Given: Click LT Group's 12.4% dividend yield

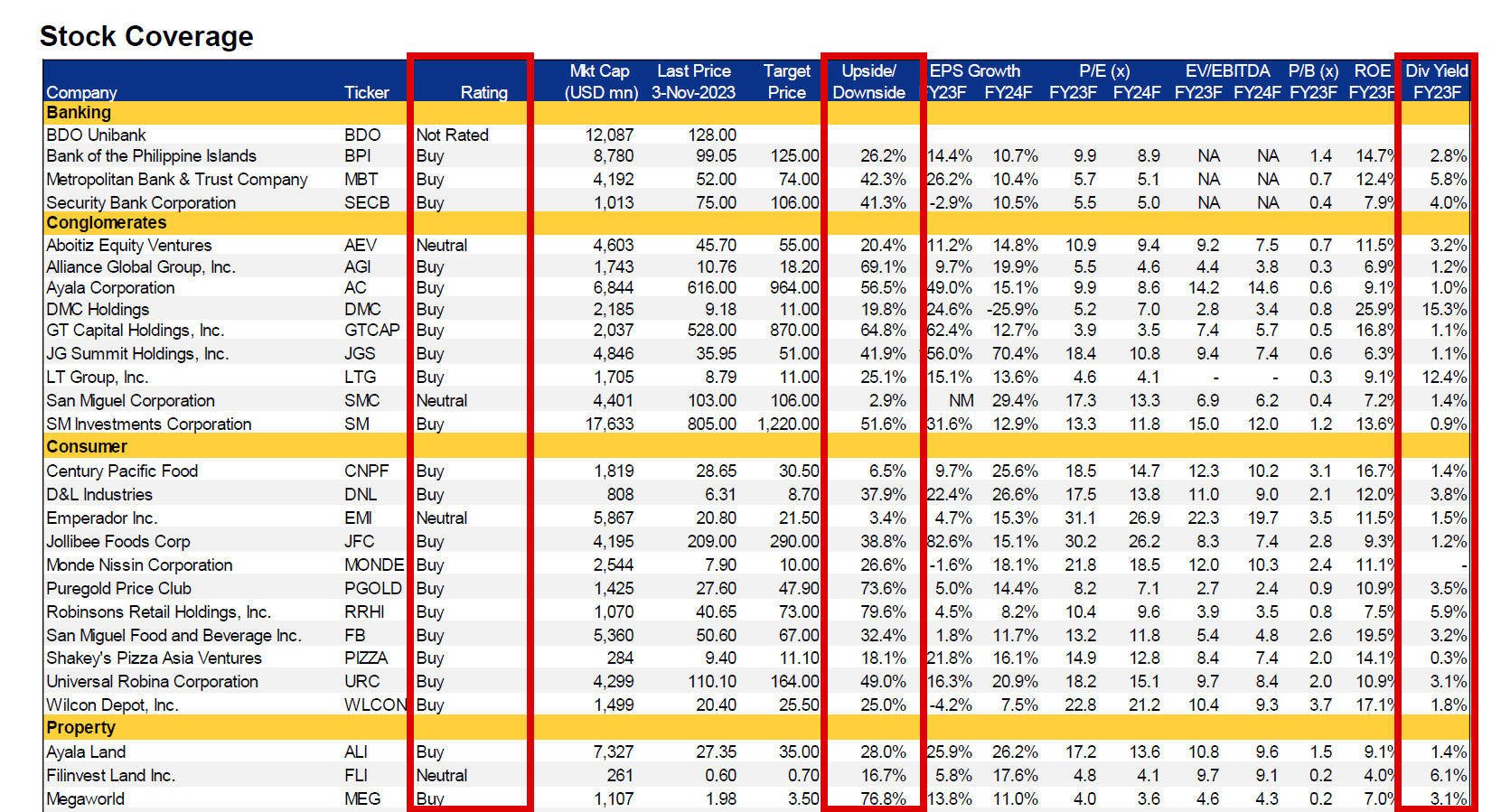Looking at the screenshot, I should (1444, 378).
